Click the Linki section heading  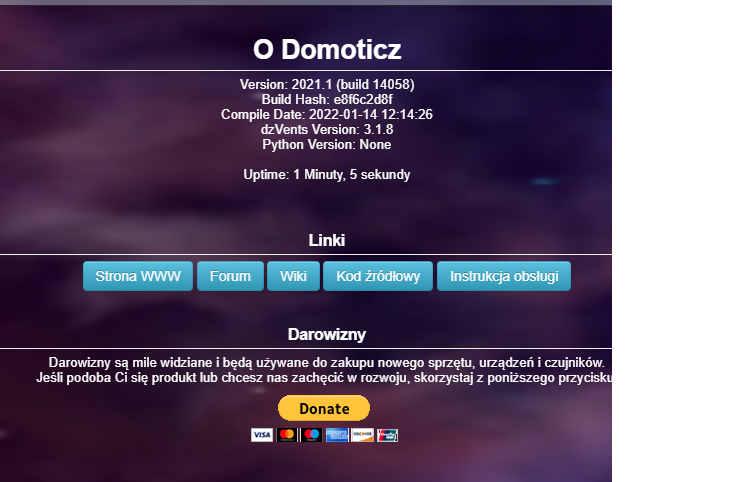[x=327, y=240]
